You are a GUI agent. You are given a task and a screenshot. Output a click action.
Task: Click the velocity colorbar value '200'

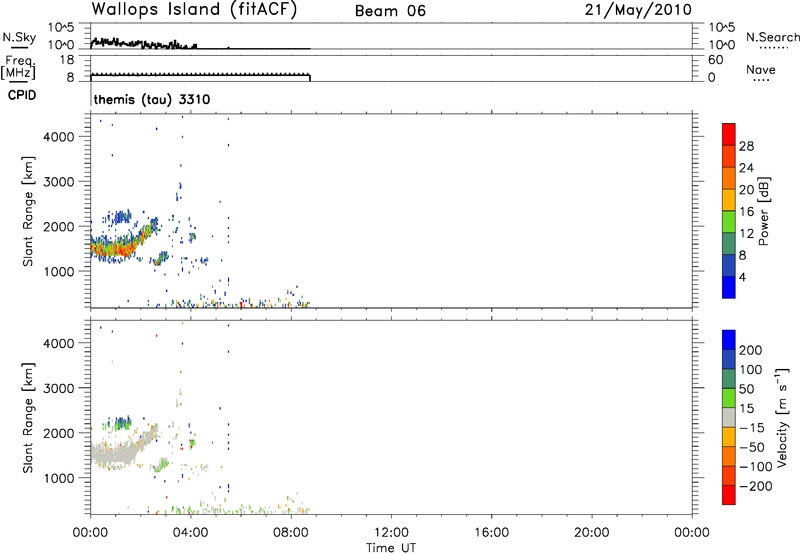pos(751,350)
